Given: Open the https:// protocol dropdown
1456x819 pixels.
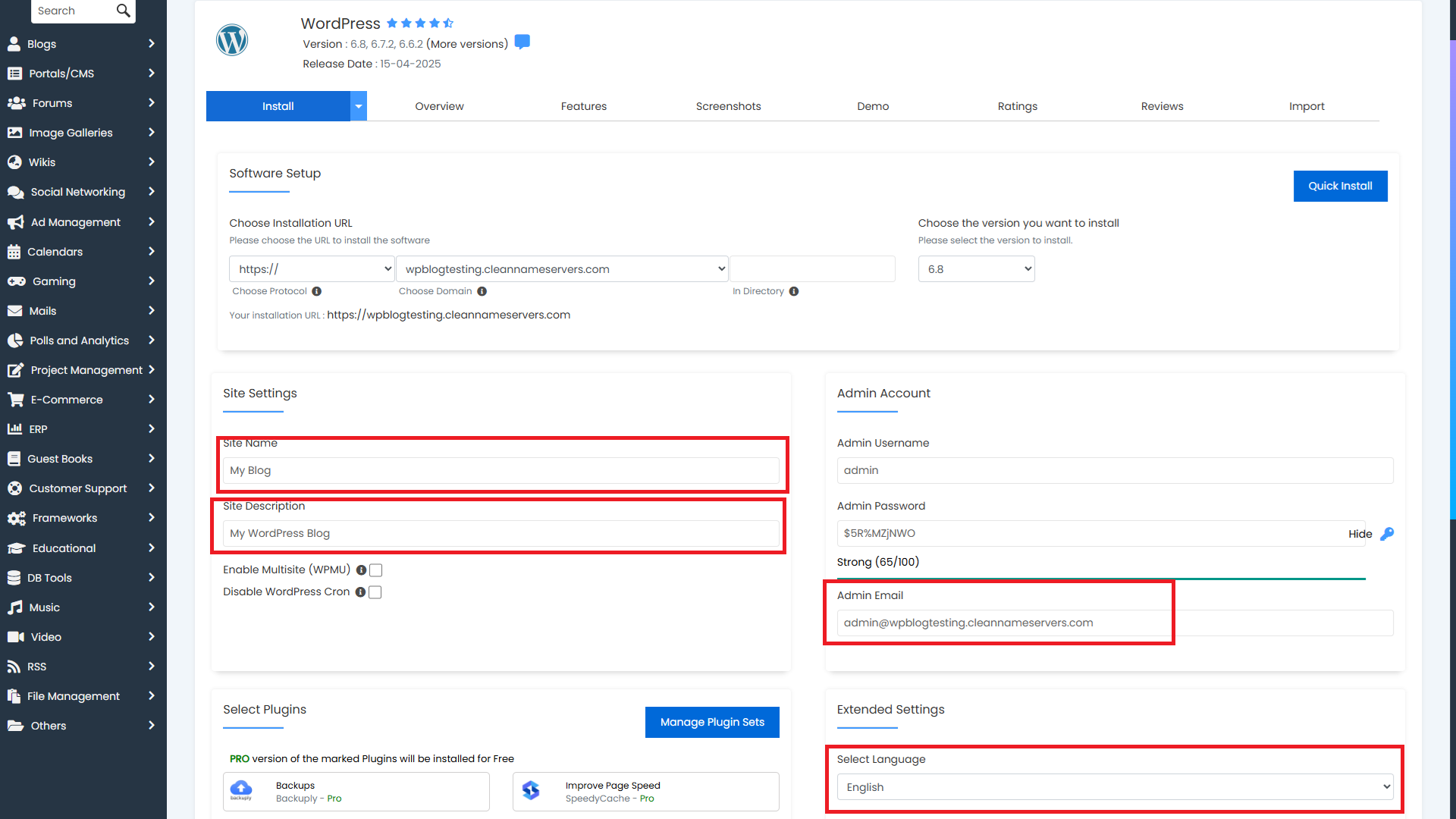Looking at the screenshot, I should [312, 269].
